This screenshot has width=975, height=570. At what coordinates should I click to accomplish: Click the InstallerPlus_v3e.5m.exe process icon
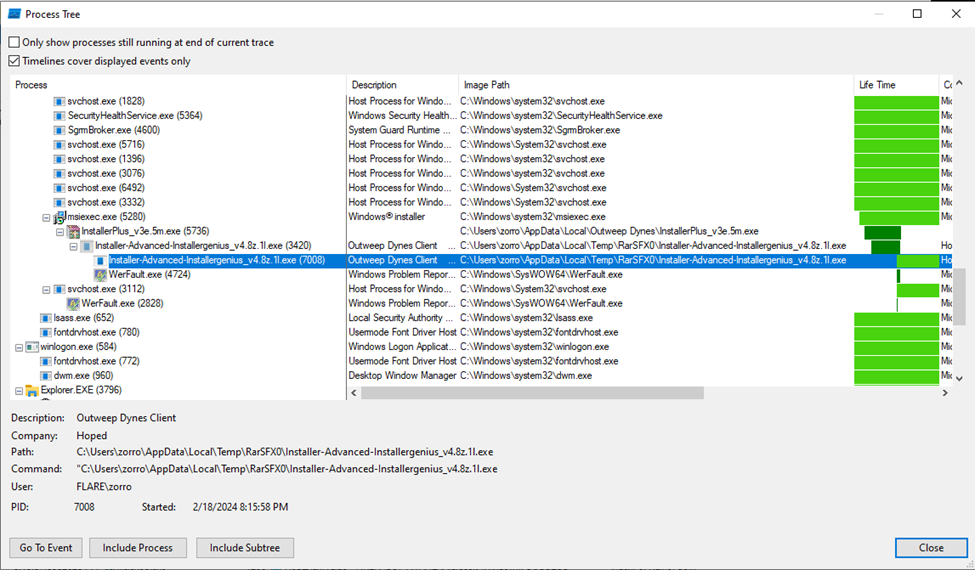coord(73,231)
